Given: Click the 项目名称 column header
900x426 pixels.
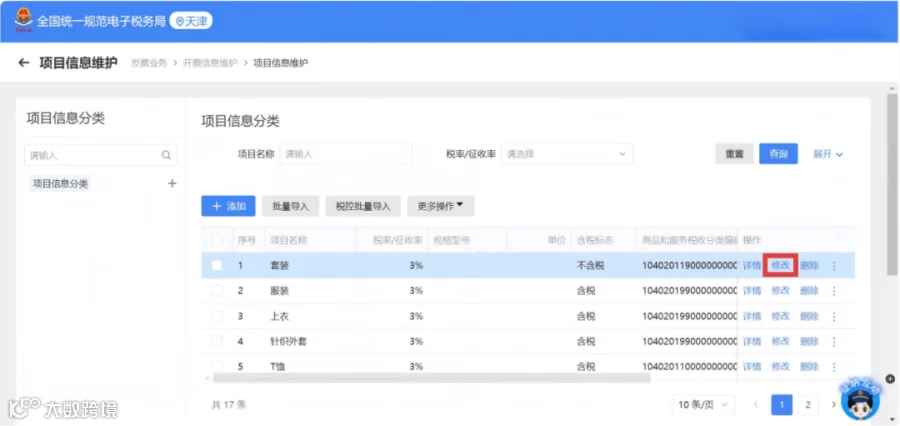Looking at the screenshot, I should click(289, 240).
